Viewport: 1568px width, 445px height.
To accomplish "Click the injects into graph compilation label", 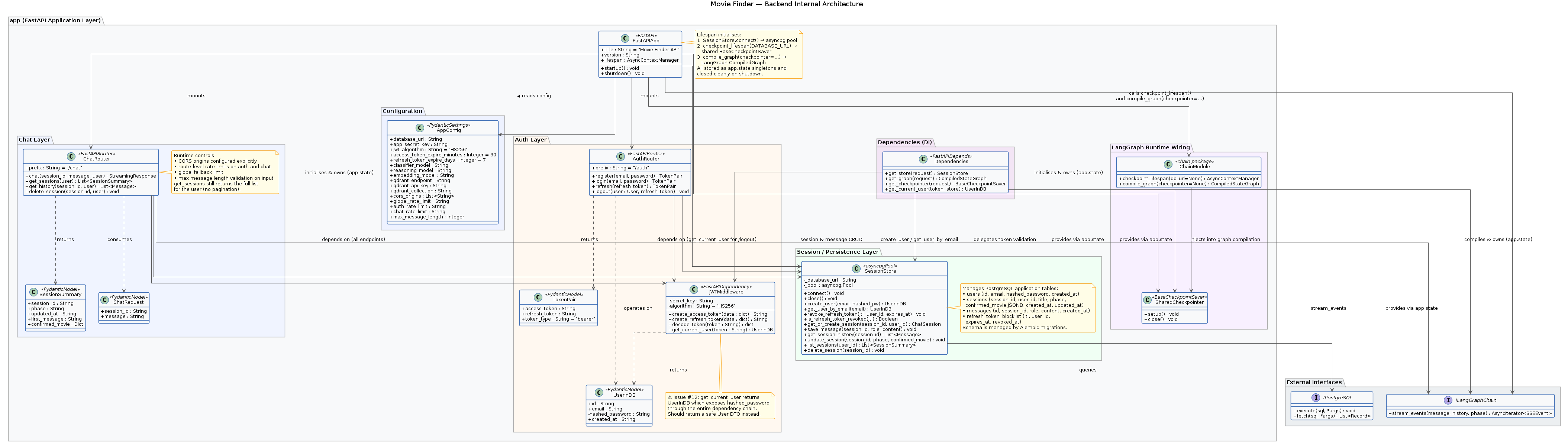I will click(1225, 240).
